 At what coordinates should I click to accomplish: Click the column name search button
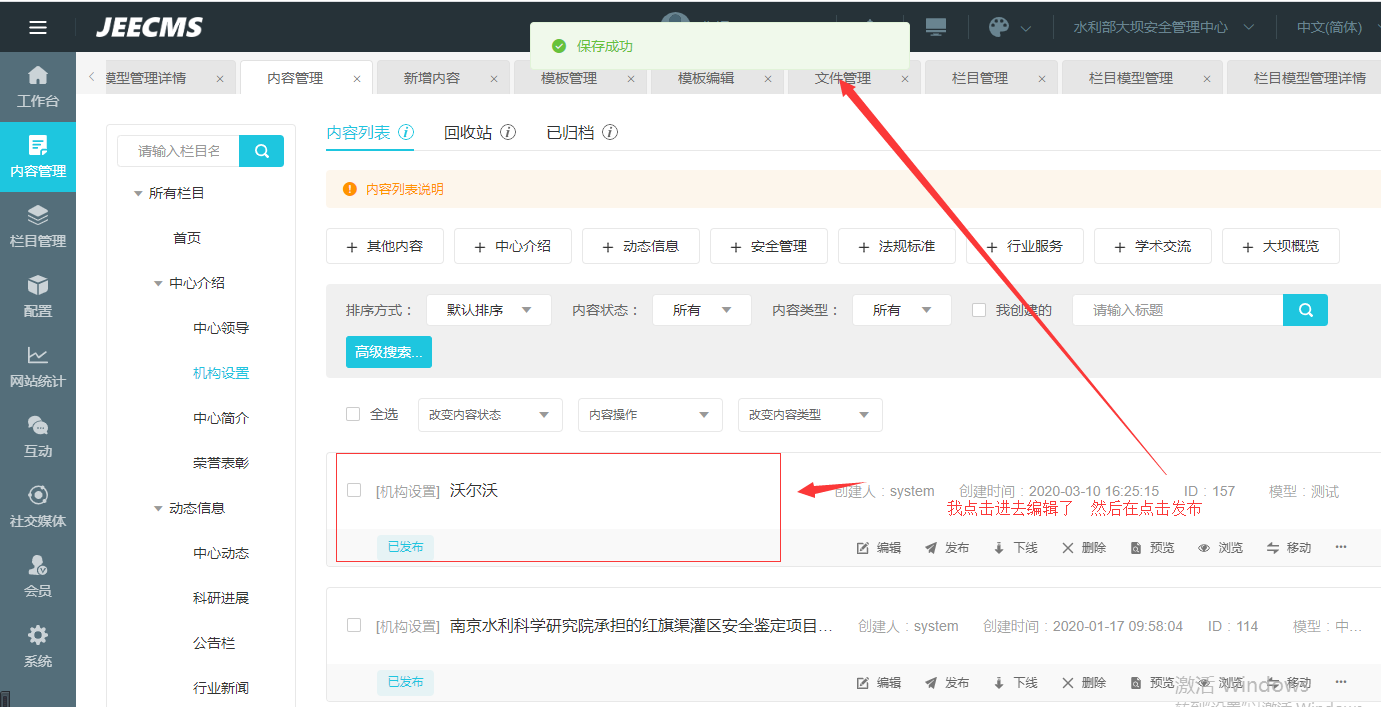click(262, 151)
